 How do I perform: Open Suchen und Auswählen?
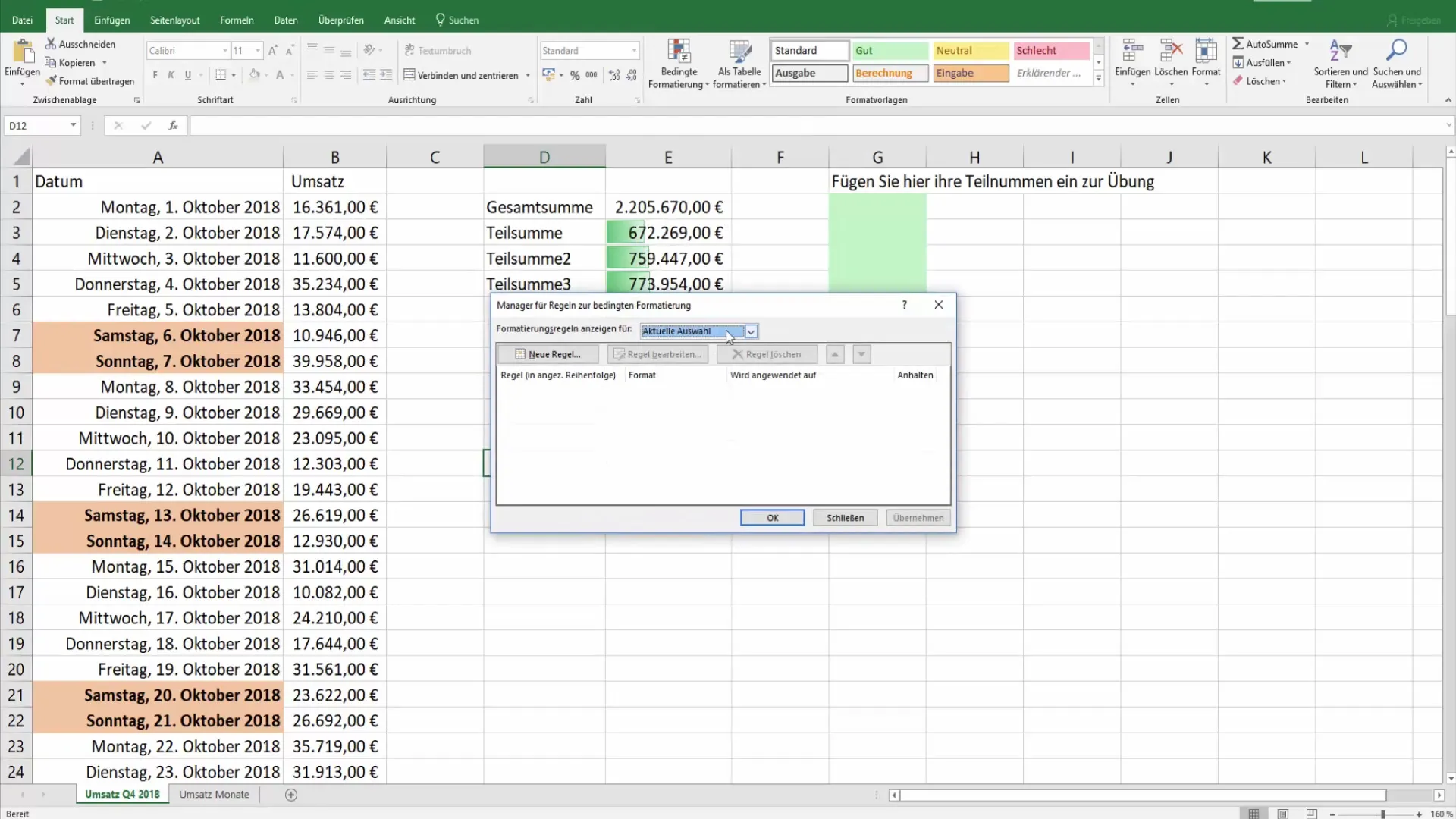tap(1397, 64)
